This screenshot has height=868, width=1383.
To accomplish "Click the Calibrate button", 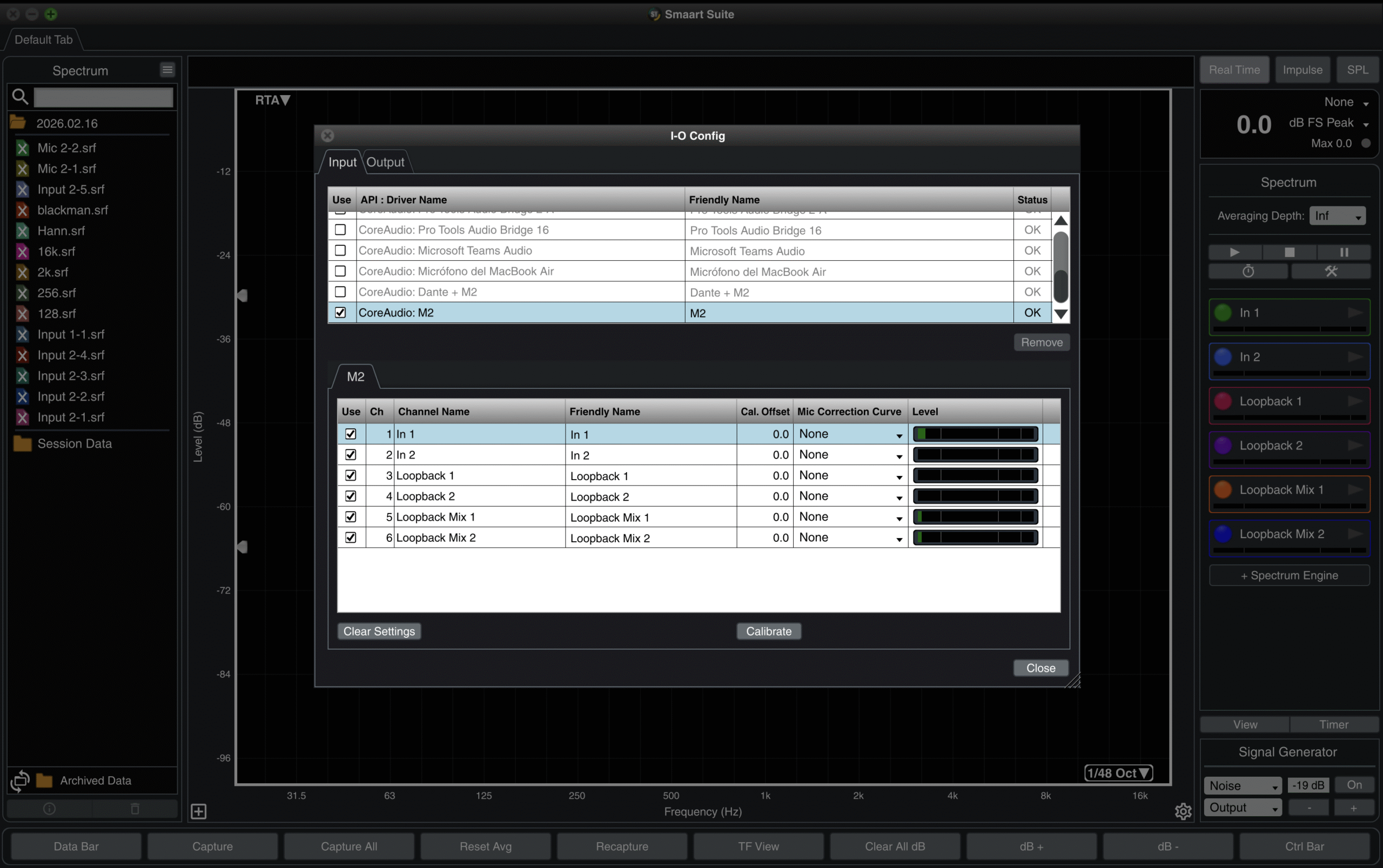I will click(x=769, y=631).
